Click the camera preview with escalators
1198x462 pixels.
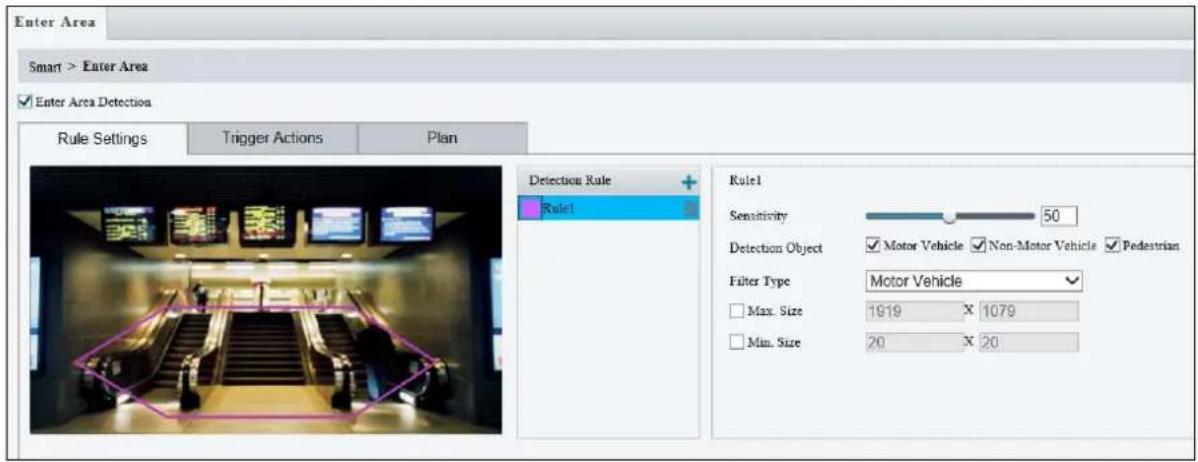click(x=266, y=299)
